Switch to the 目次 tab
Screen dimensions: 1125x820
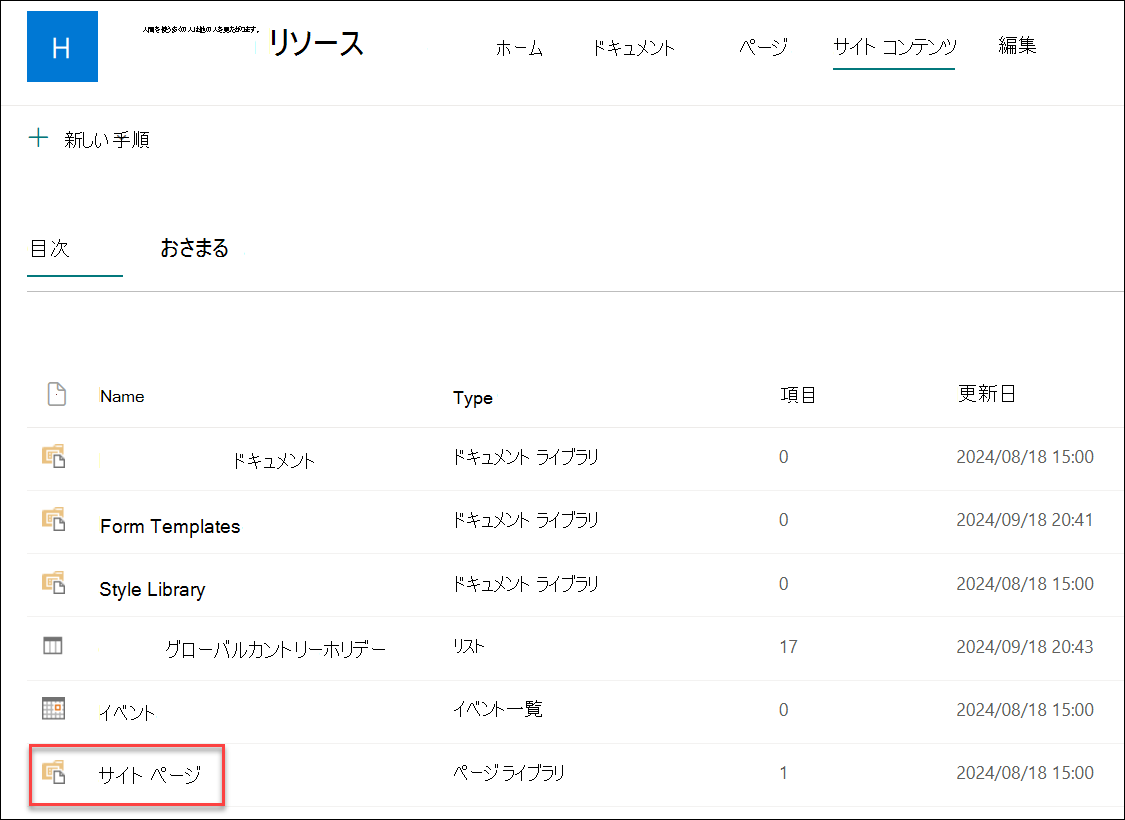coord(50,248)
